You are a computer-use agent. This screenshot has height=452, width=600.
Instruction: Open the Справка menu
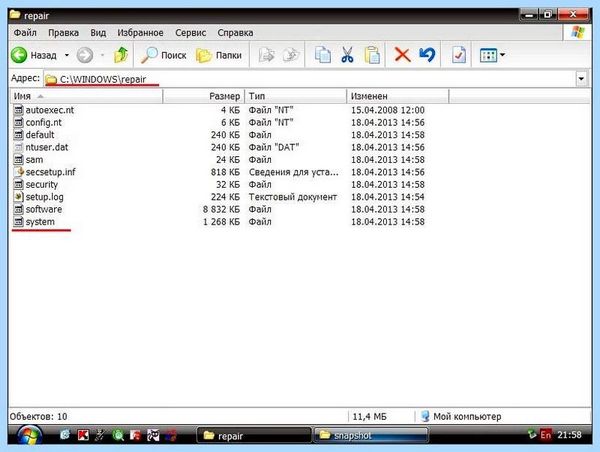coord(235,33)
